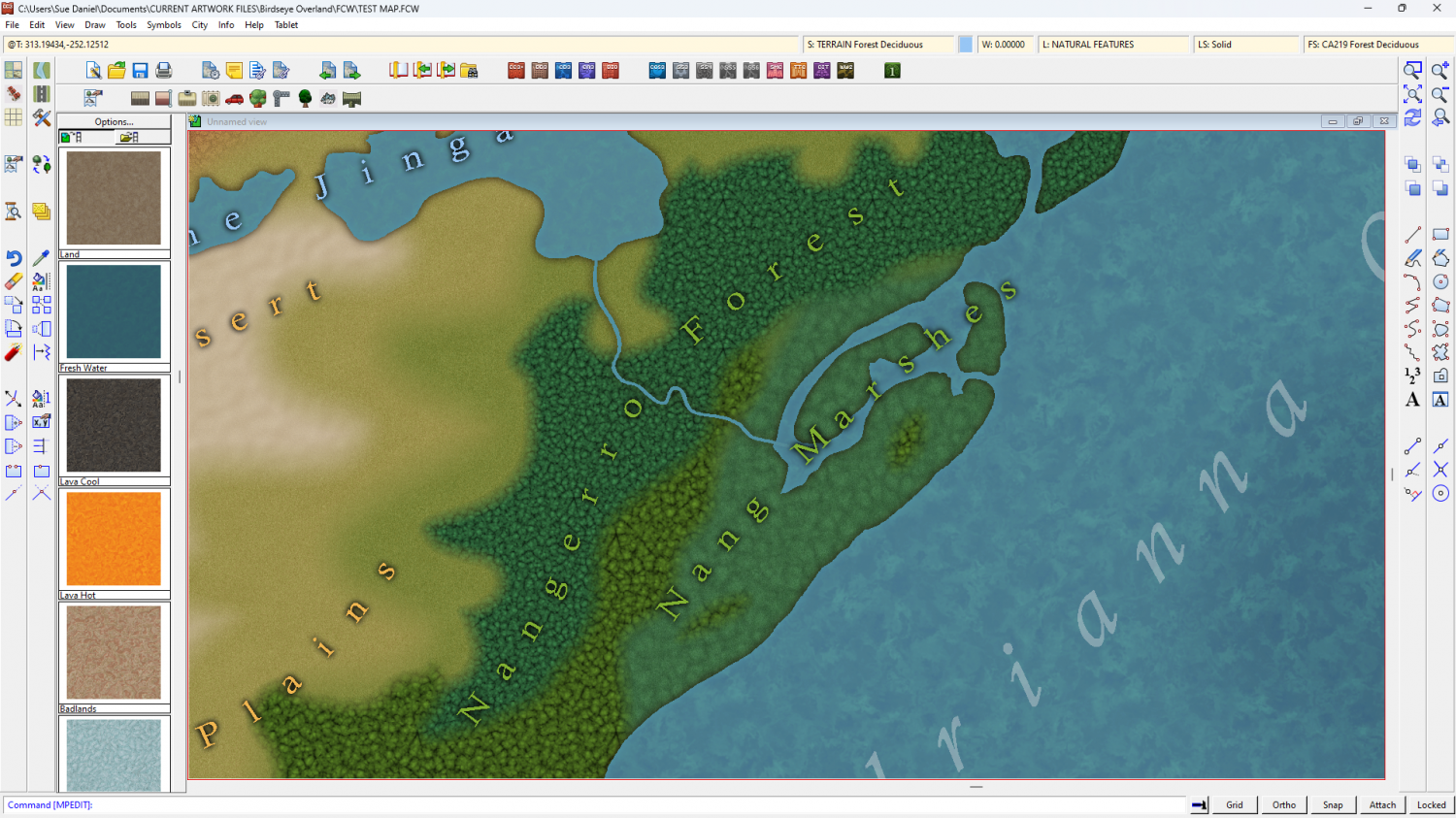Open the Info menu

click(226, 25)
